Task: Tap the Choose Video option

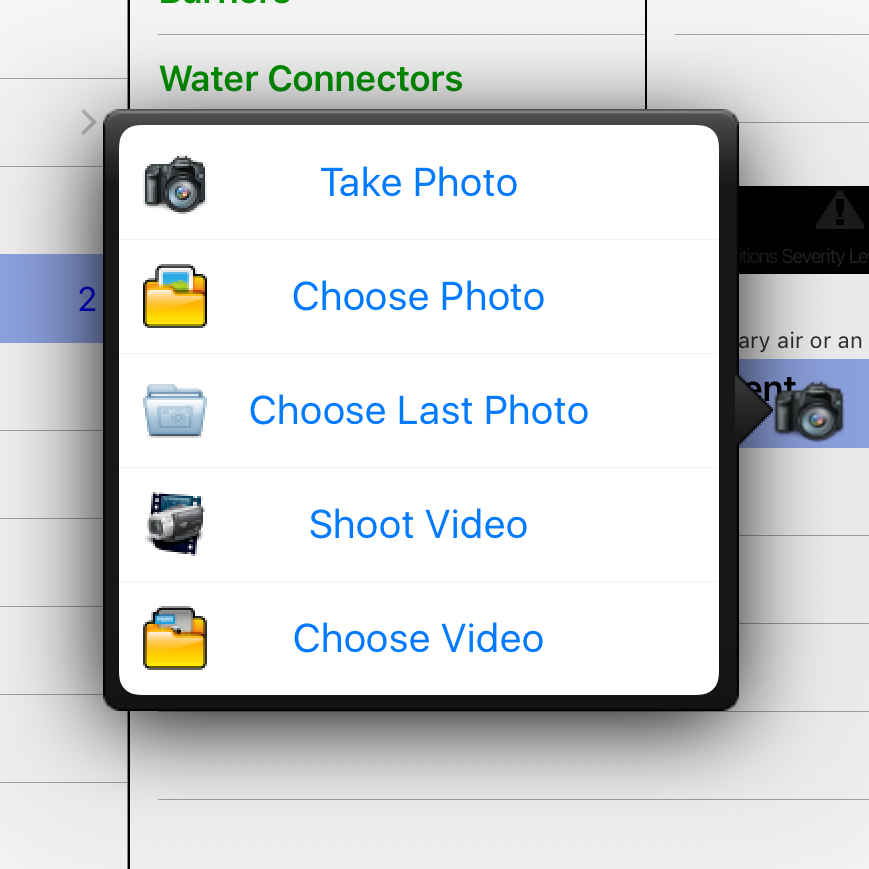Action: point(419,638)
